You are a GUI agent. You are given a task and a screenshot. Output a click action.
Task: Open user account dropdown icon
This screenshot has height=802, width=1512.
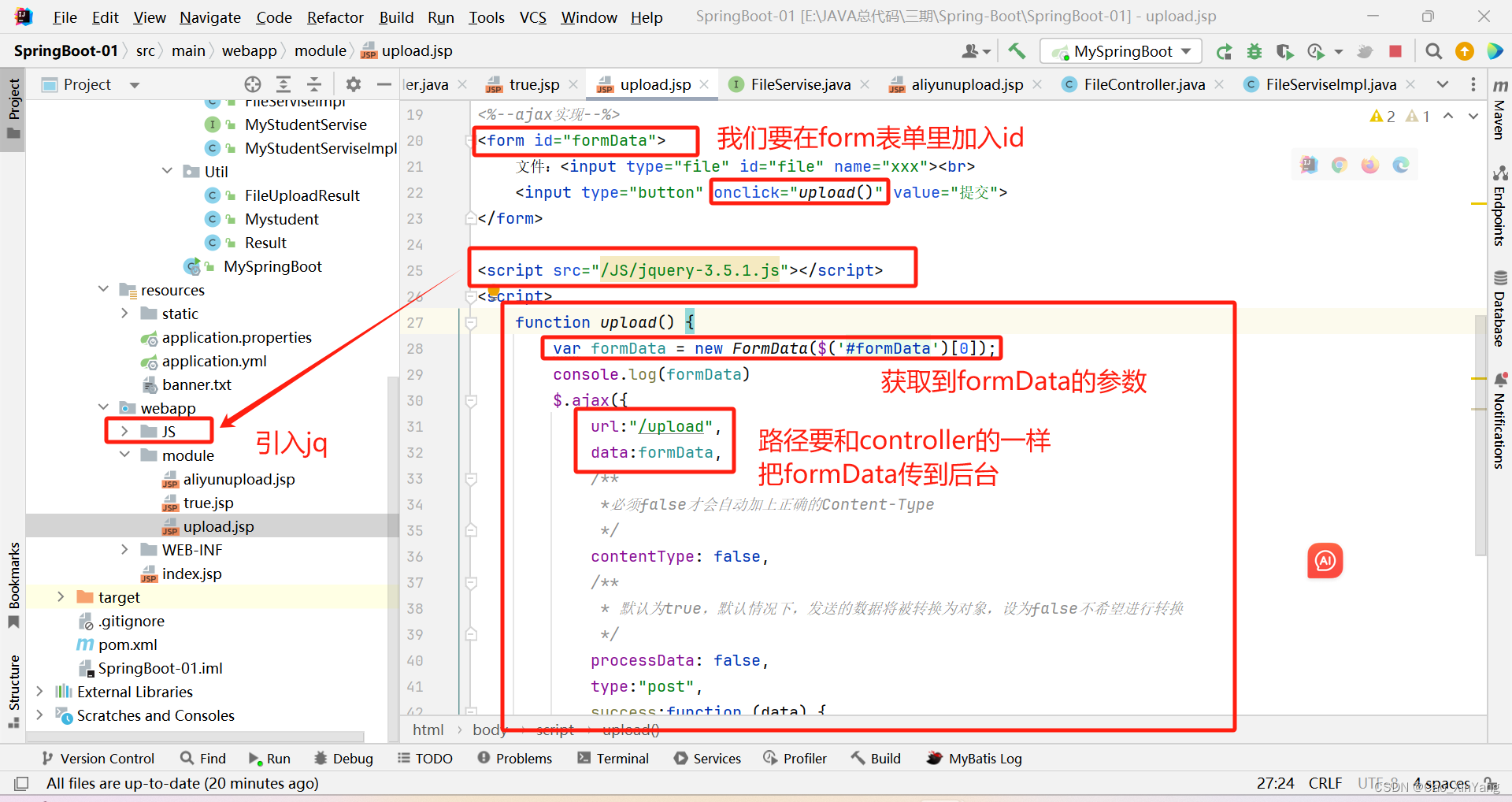point(976,51)
